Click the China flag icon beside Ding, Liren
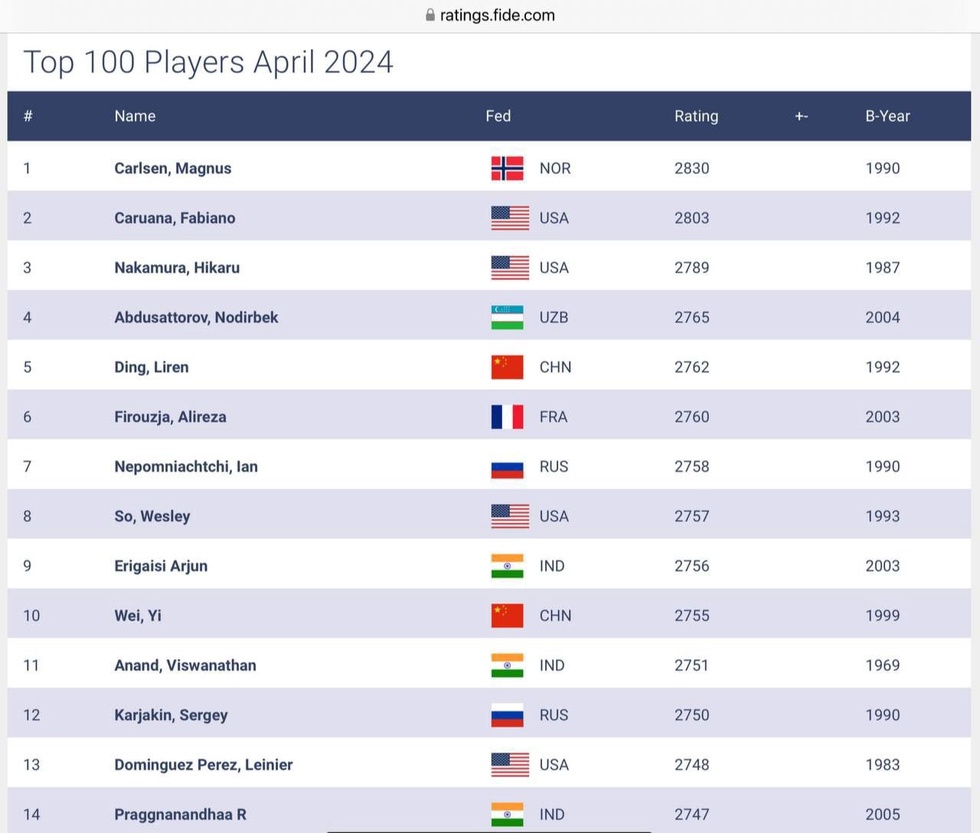This screenshot has height=833, width=980. click(x=507, y=367)
